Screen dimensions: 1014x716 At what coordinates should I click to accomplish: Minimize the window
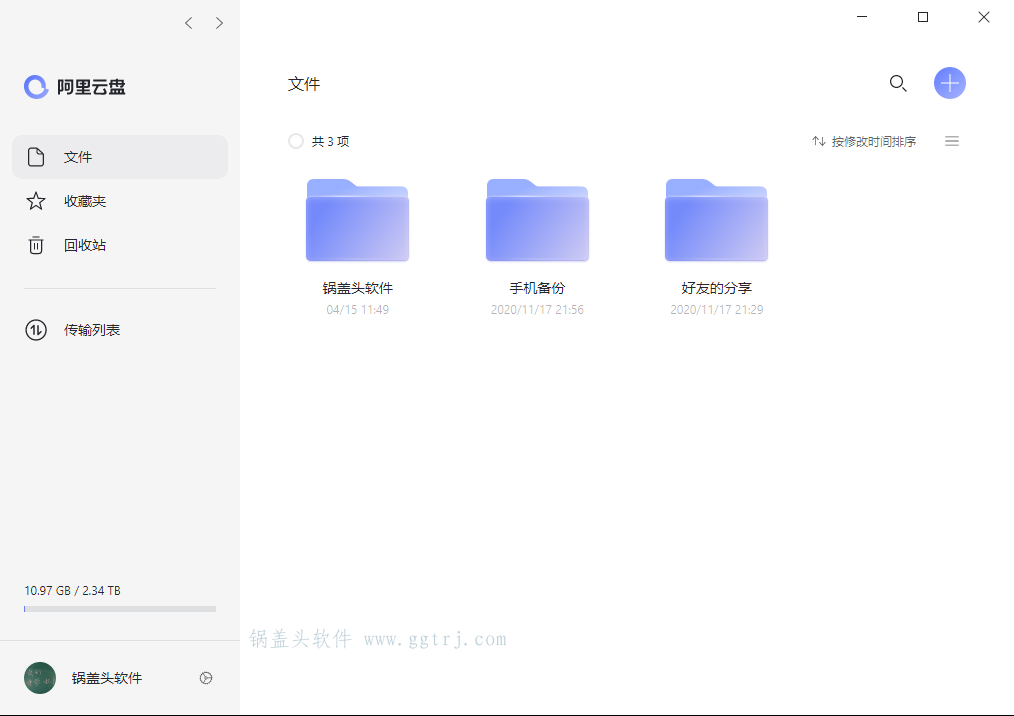point(862,17)
